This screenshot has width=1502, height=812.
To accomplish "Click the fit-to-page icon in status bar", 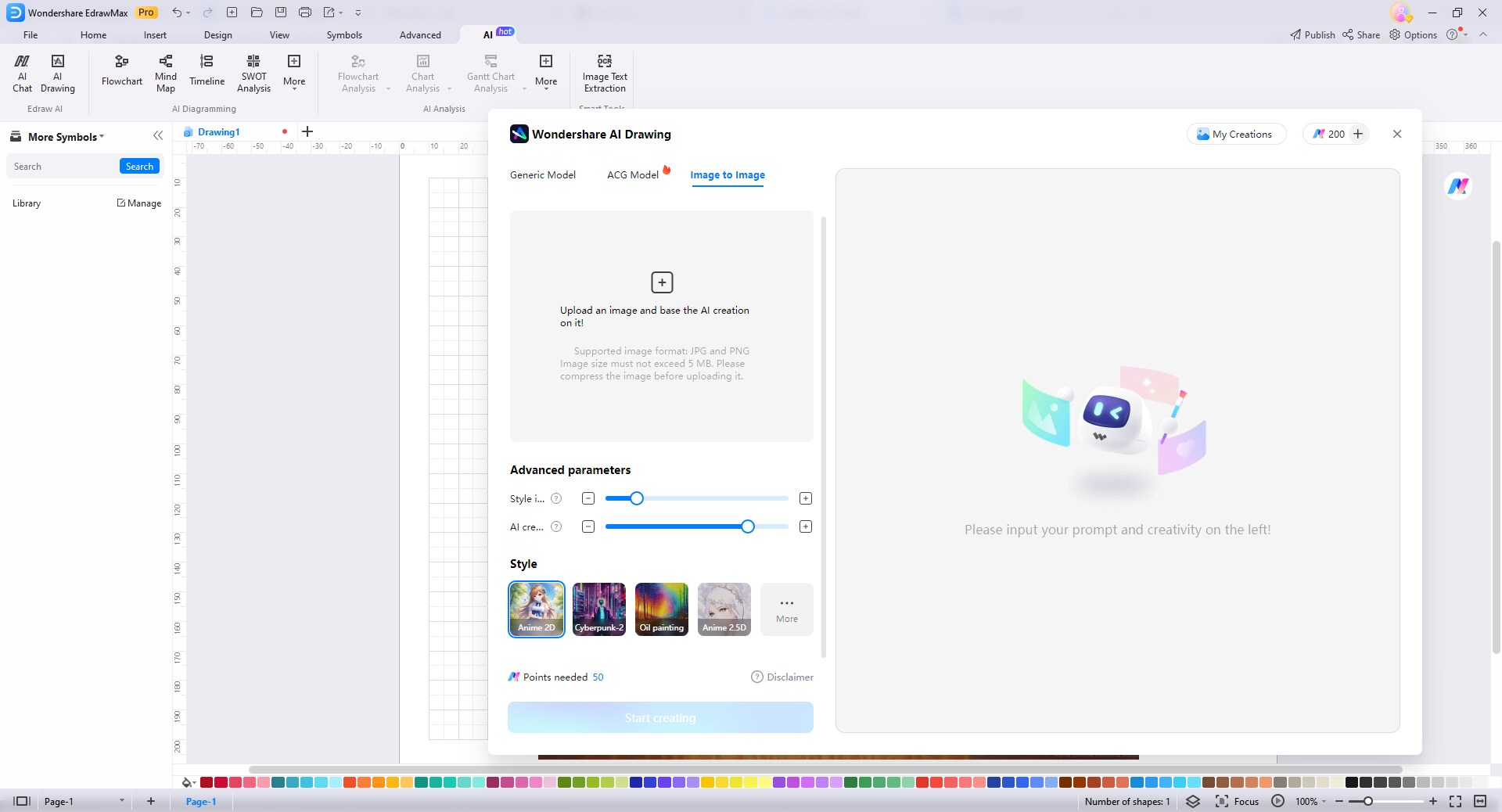I will point(1455,801).
